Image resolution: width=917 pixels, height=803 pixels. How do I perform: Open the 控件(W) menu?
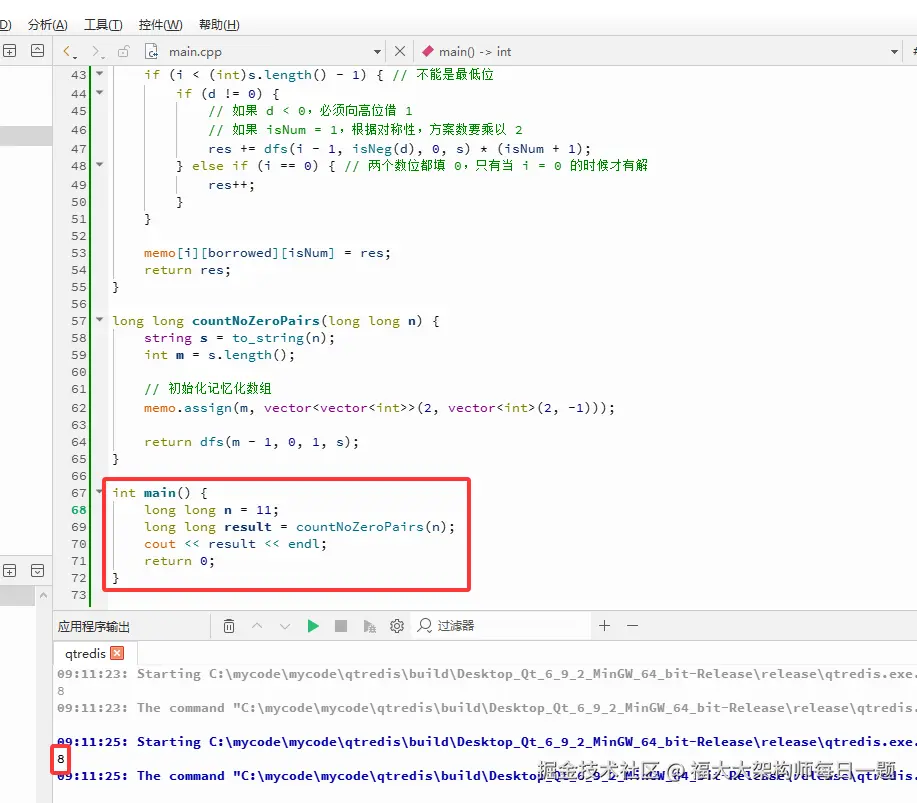(x=160, y=25)
